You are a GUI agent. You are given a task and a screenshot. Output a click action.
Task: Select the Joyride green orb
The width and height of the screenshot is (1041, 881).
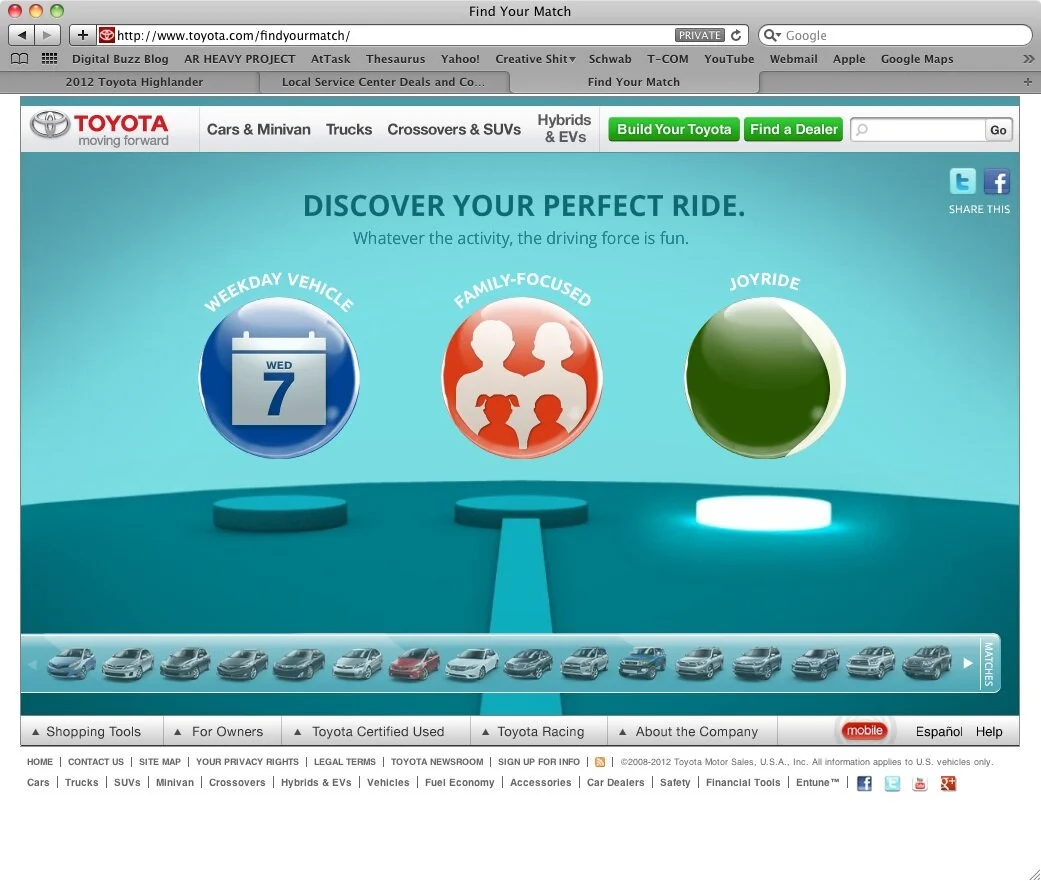765,378
